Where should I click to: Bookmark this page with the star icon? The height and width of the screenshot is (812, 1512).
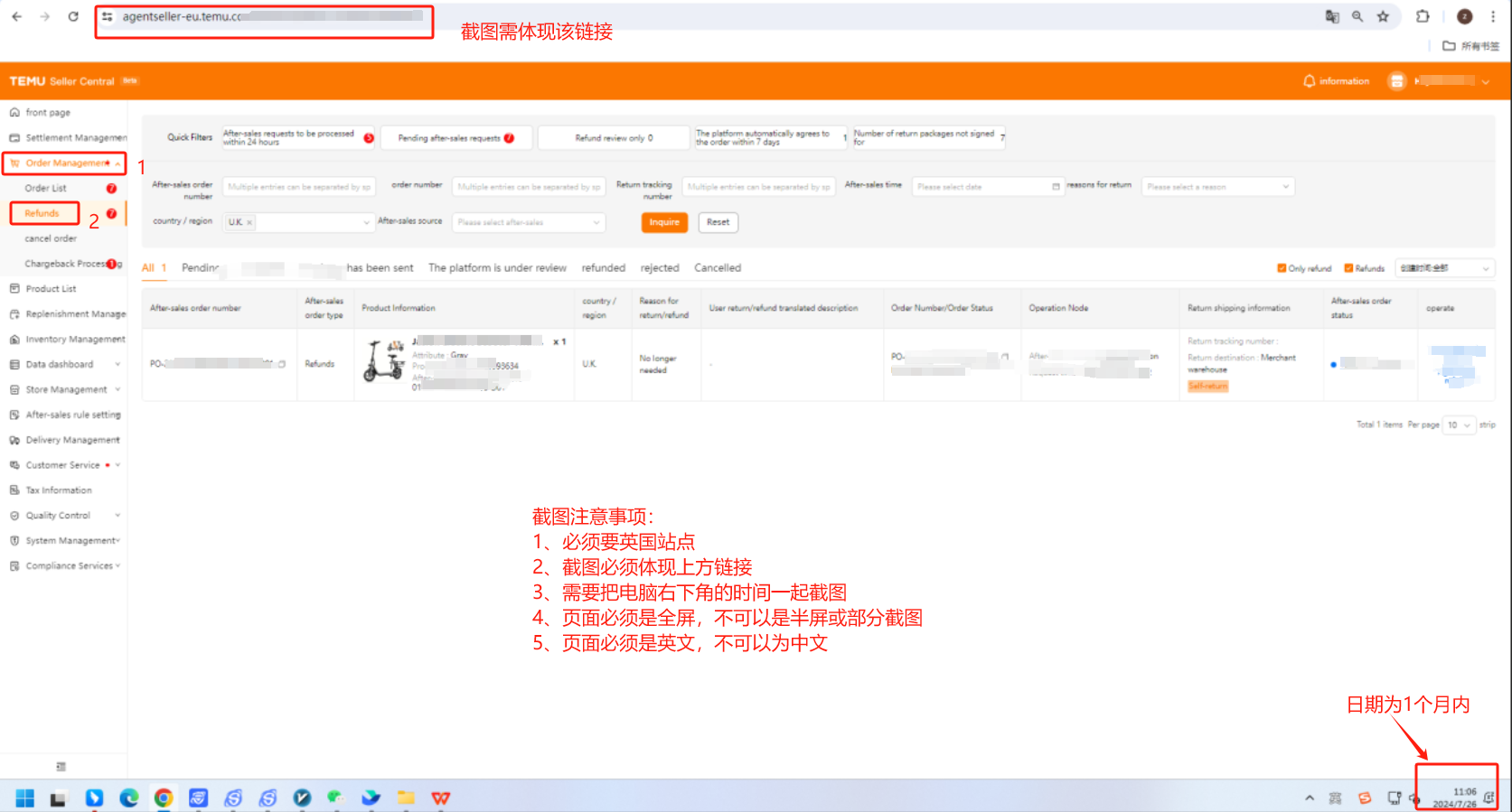(x=1383, y=16)
